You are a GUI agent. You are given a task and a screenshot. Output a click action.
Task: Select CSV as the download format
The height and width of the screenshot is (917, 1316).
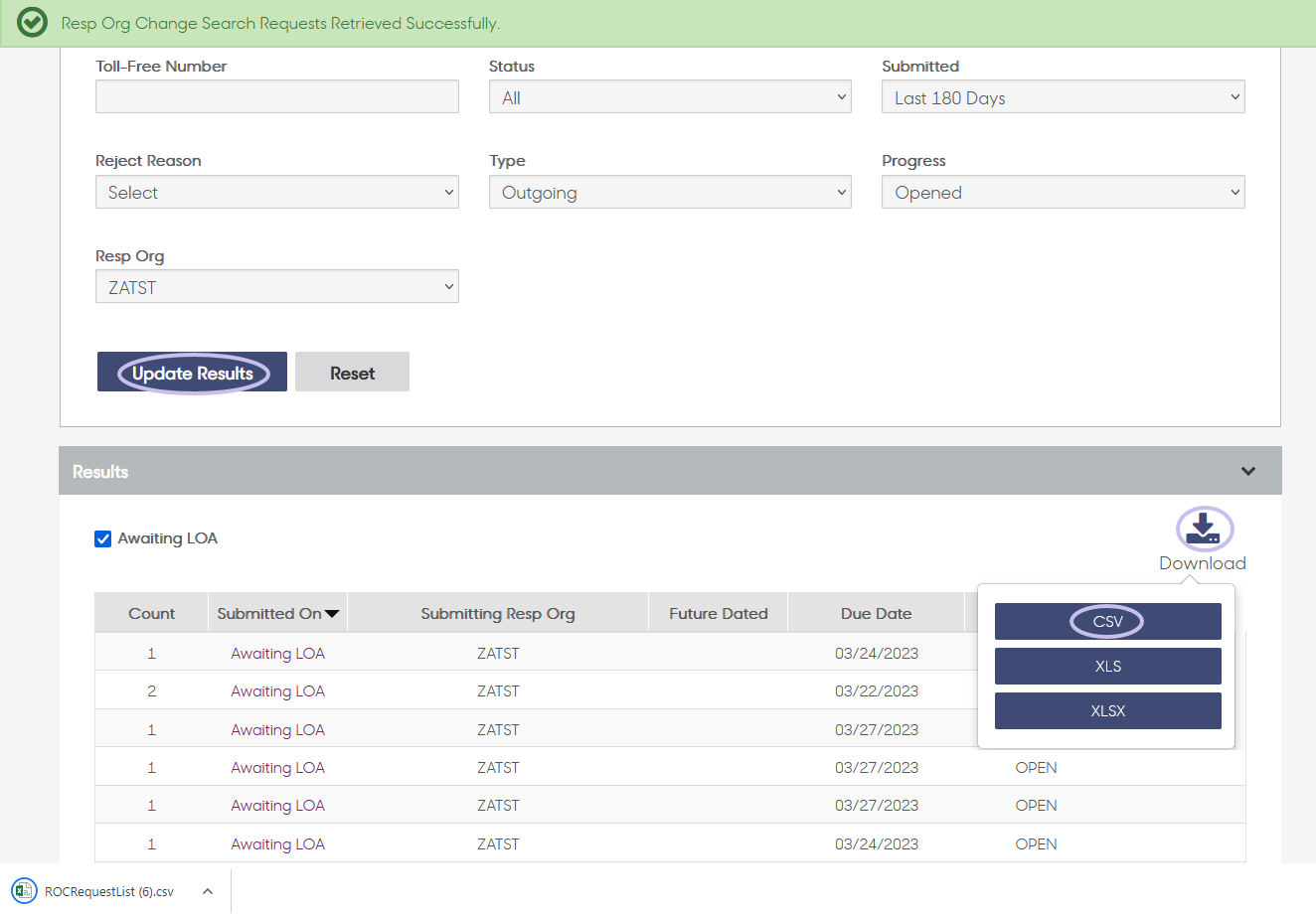pos(1107,621)
